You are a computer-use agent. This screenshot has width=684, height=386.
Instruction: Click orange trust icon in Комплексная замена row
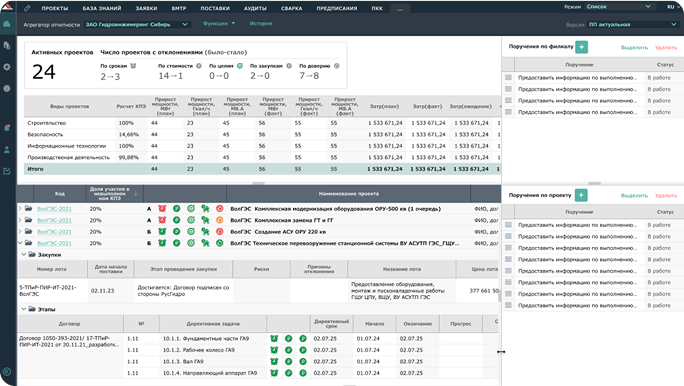click(x=220, y=220)
